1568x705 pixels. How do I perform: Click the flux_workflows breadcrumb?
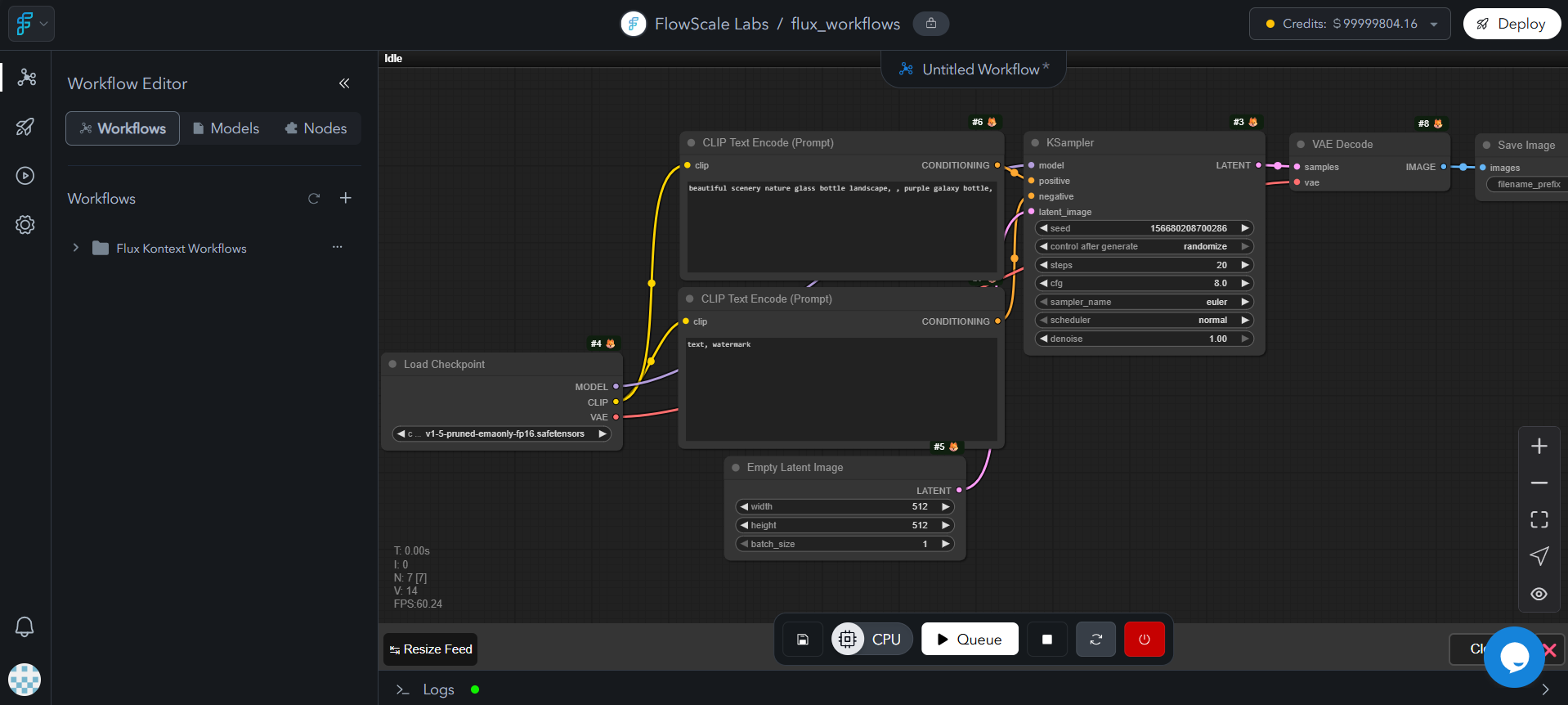pos(845,24)
